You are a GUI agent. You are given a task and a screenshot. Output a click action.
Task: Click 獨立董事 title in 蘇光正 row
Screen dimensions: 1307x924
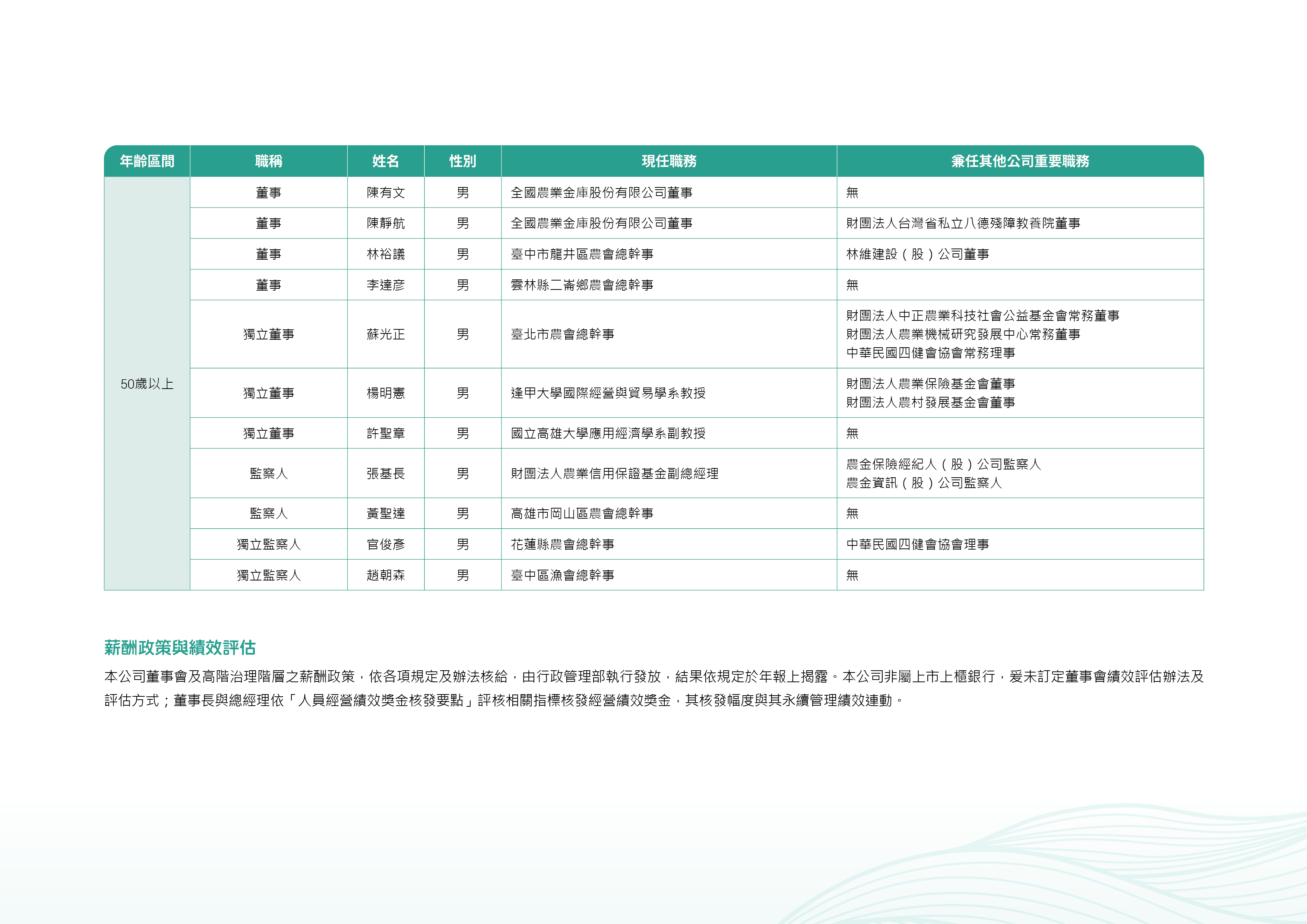coord(269,334)
